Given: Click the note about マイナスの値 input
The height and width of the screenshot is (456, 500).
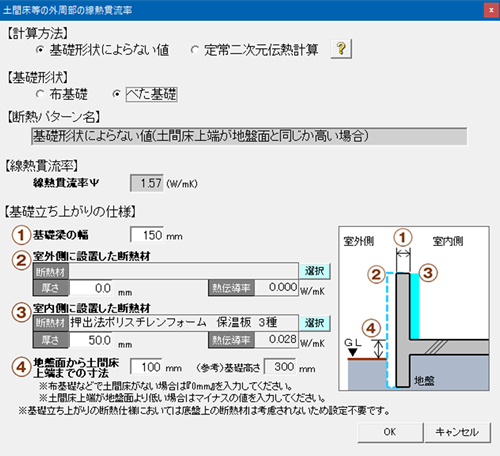Looking at the screenshot, I should click(x=182, y=398).
